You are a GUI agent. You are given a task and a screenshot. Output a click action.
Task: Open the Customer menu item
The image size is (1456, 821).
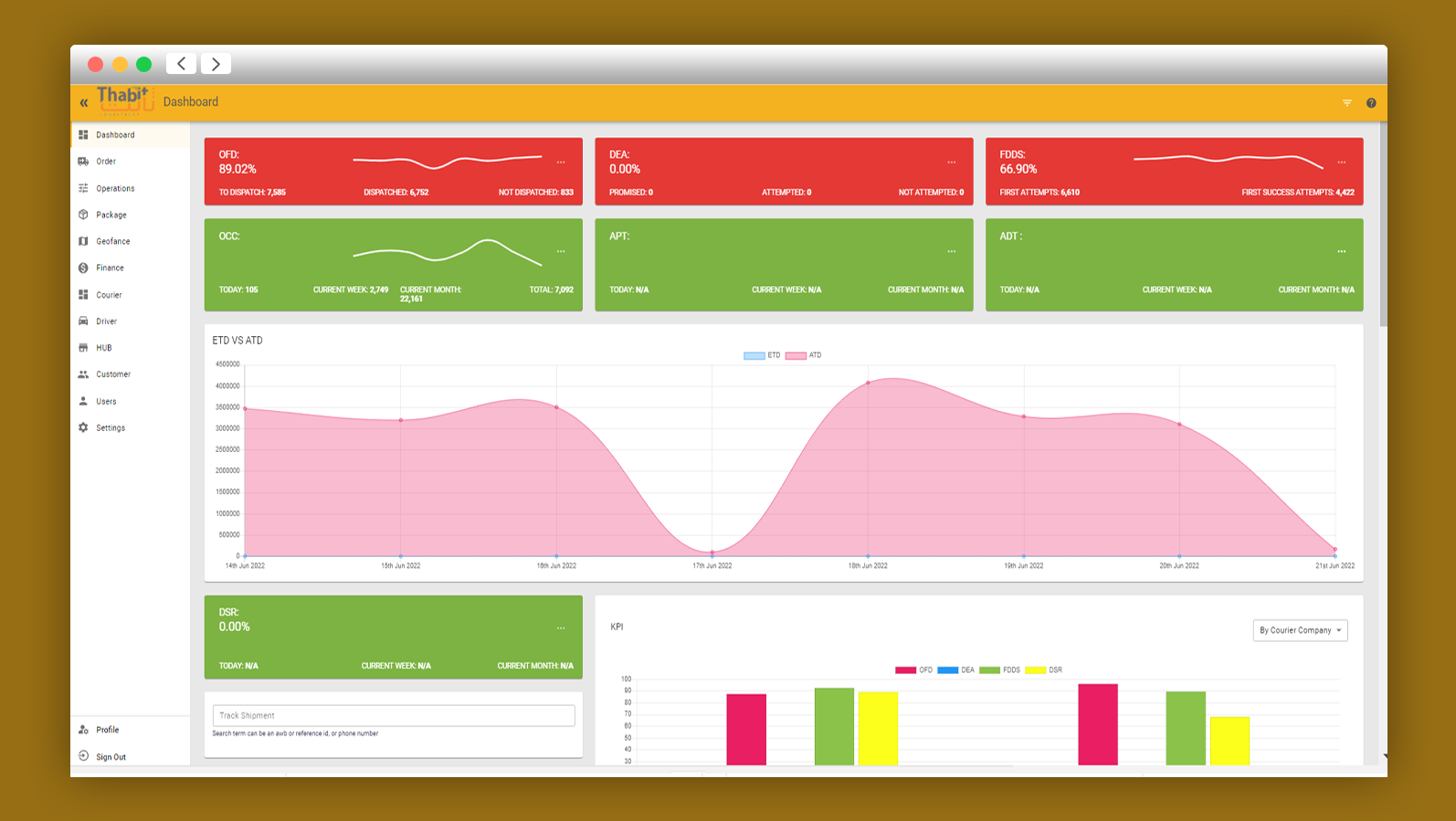click(113, 374)
